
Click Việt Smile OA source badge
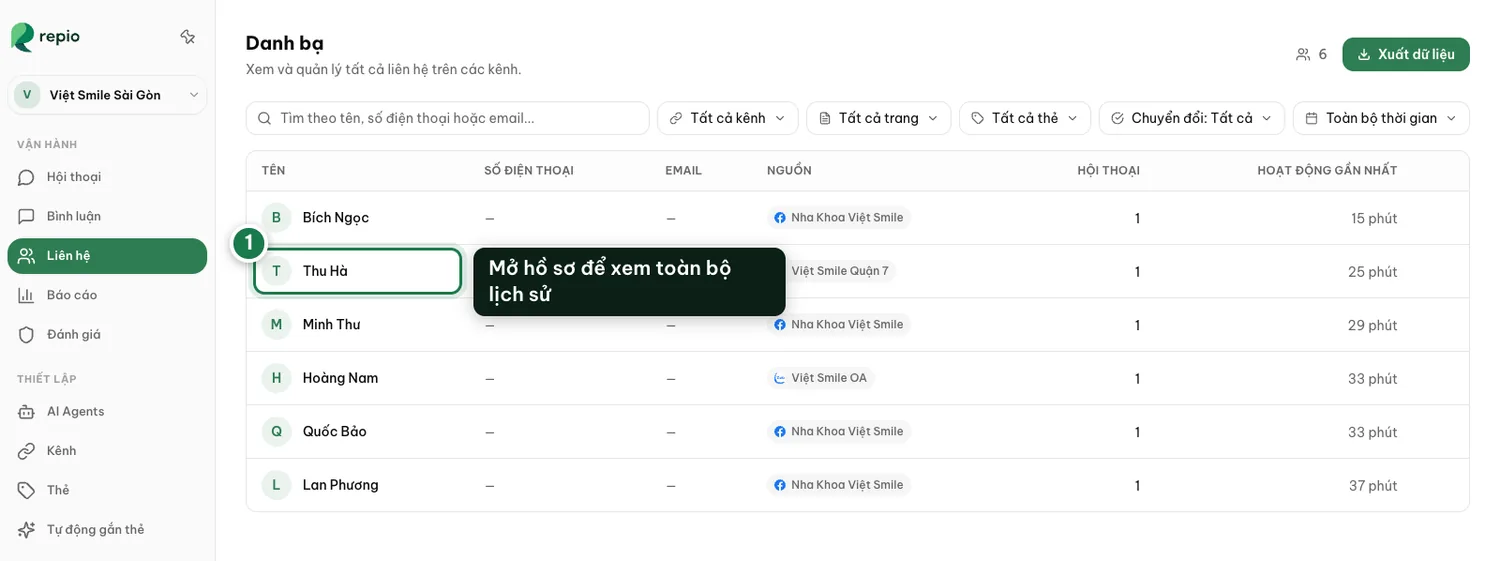coord(820,378)
